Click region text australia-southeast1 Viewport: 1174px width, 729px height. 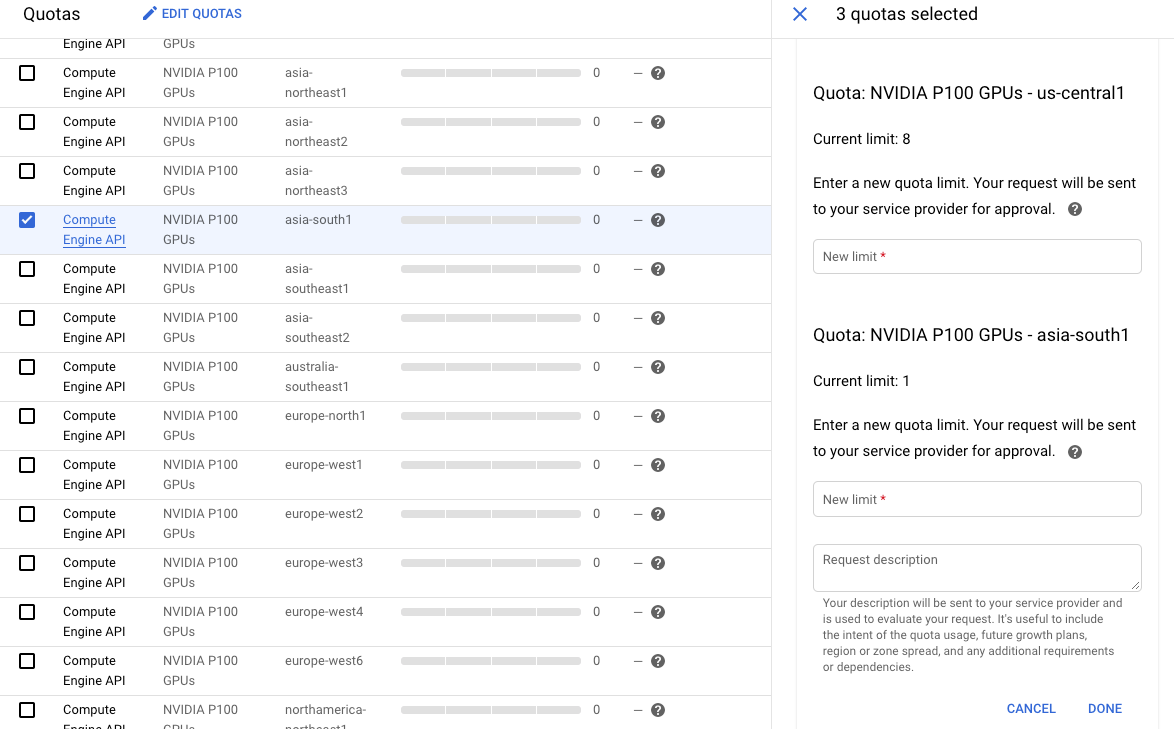[317, 376]
